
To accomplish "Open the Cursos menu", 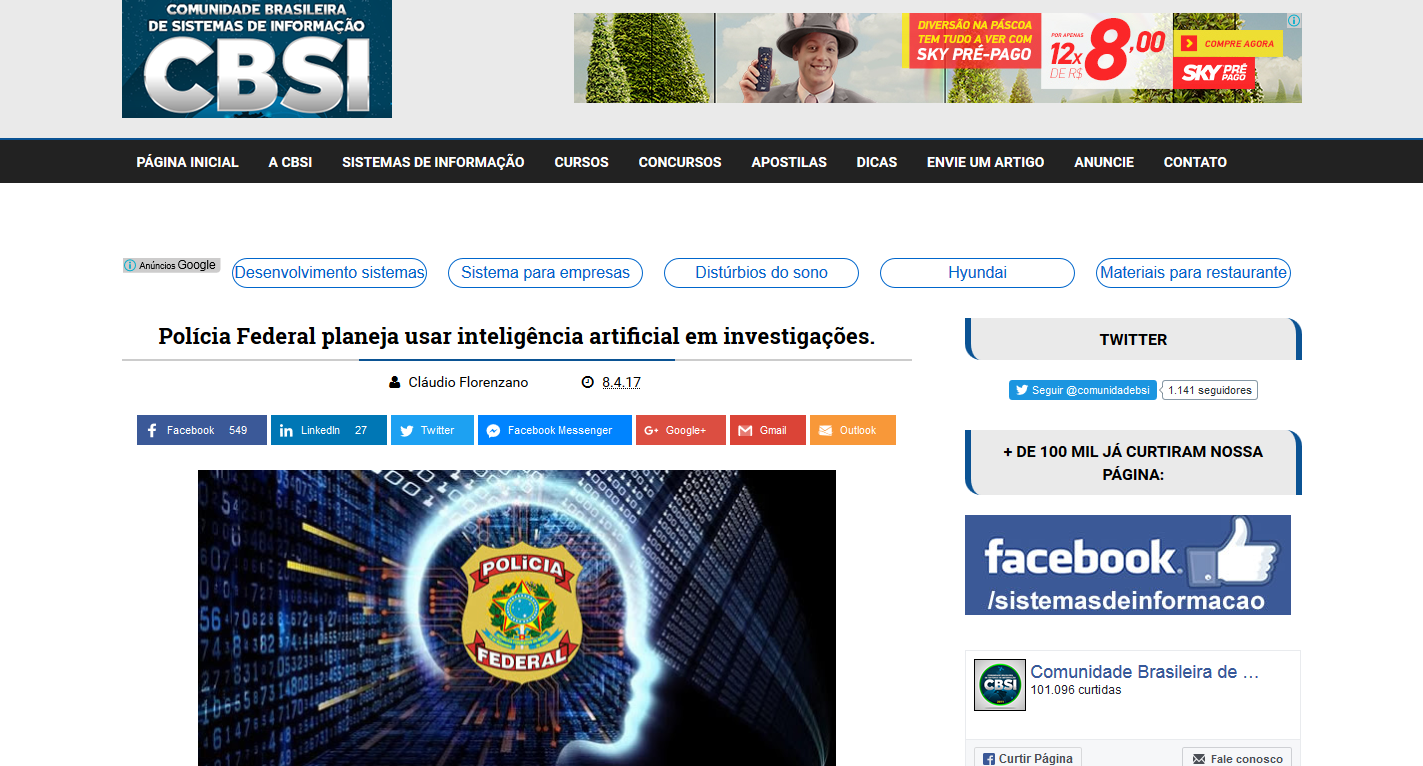I will [x=582, y=162].
